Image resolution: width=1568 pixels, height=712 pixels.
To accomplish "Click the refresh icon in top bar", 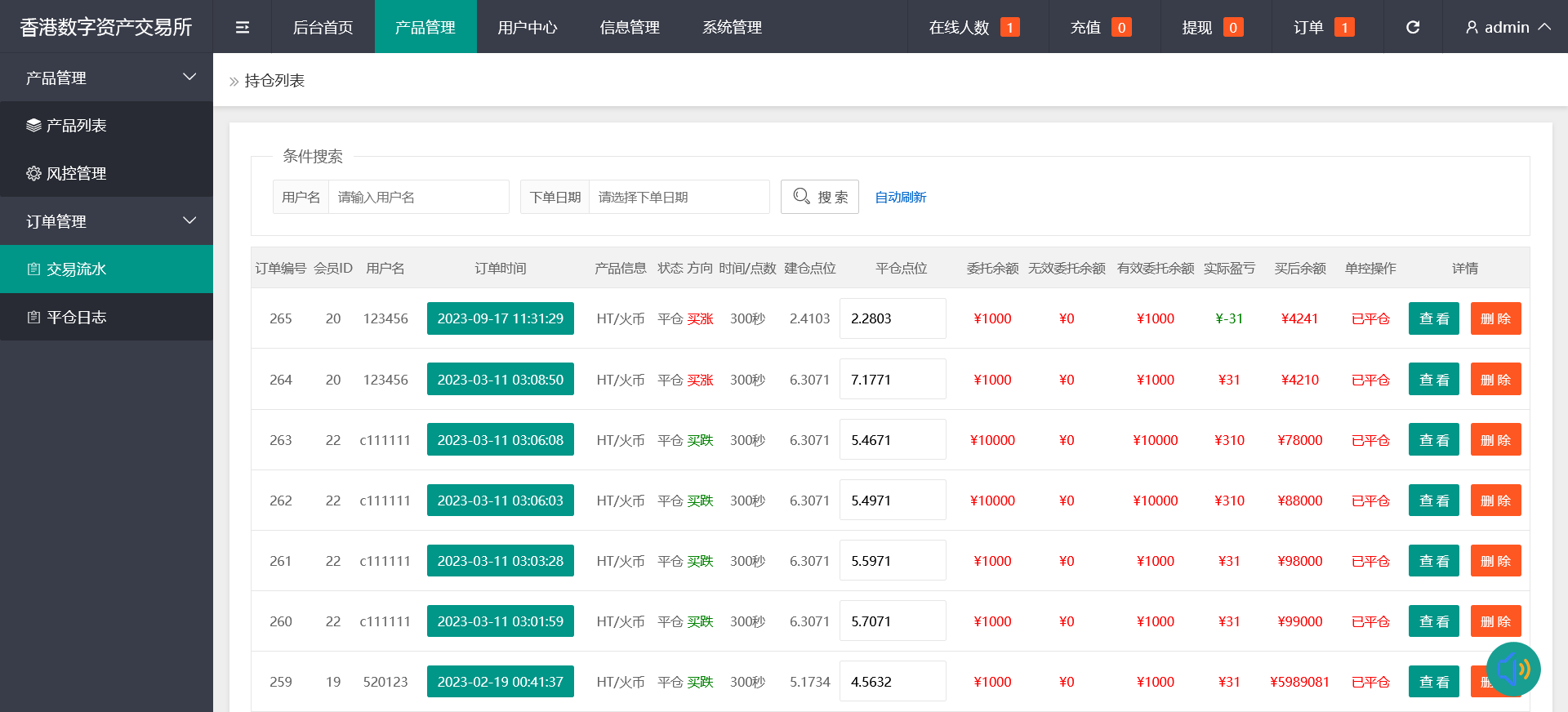I will coord(1412,27).
